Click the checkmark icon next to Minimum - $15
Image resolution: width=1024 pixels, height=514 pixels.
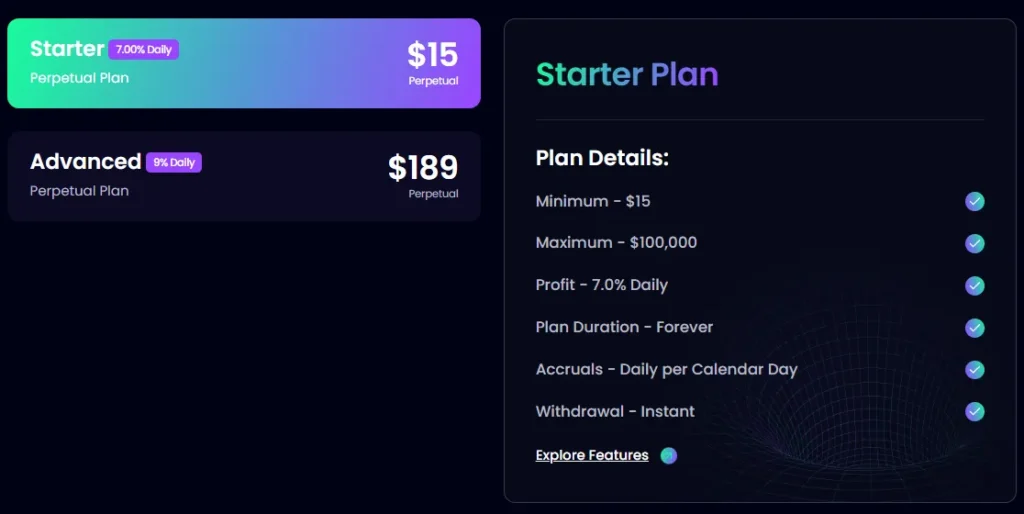(x=975, y=202)
